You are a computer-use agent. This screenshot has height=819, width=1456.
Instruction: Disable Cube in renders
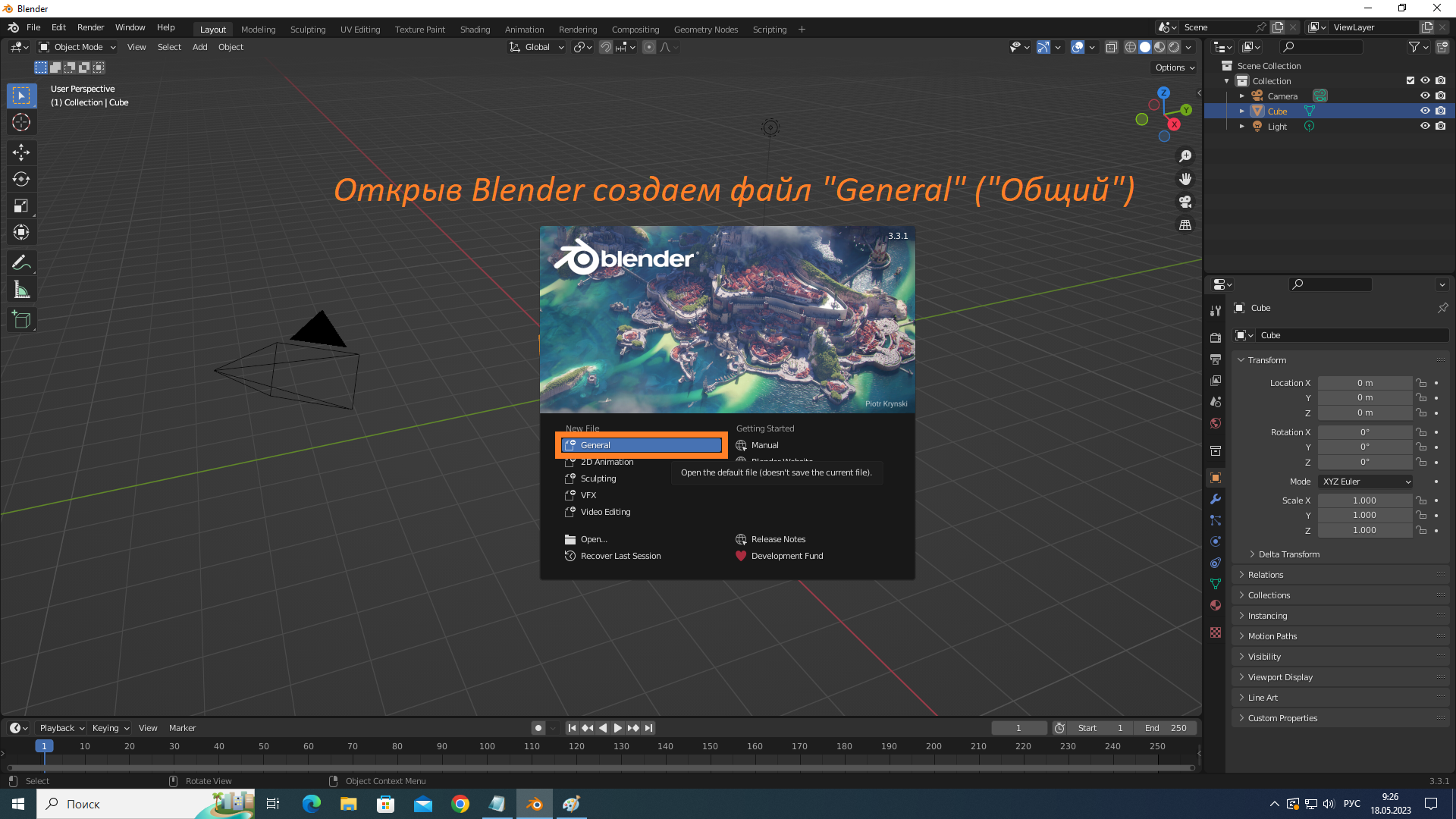1441,111
